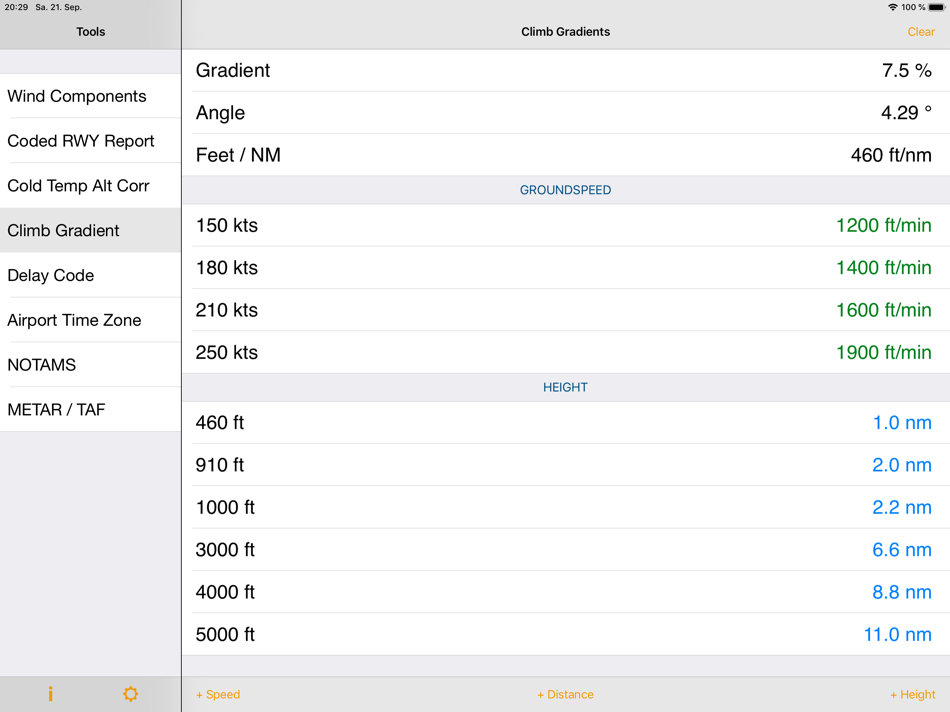Open Cold Temp Alt Corr tool
The width and height of the screenshot is (950, 712).
[78, 186]
